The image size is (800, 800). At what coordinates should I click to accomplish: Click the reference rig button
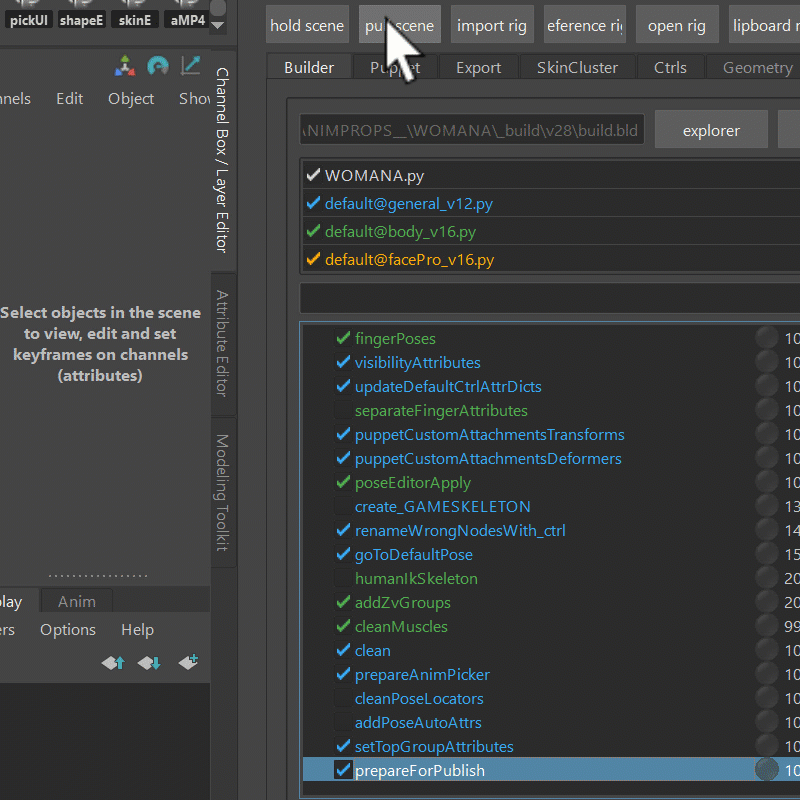pos(585,25)
